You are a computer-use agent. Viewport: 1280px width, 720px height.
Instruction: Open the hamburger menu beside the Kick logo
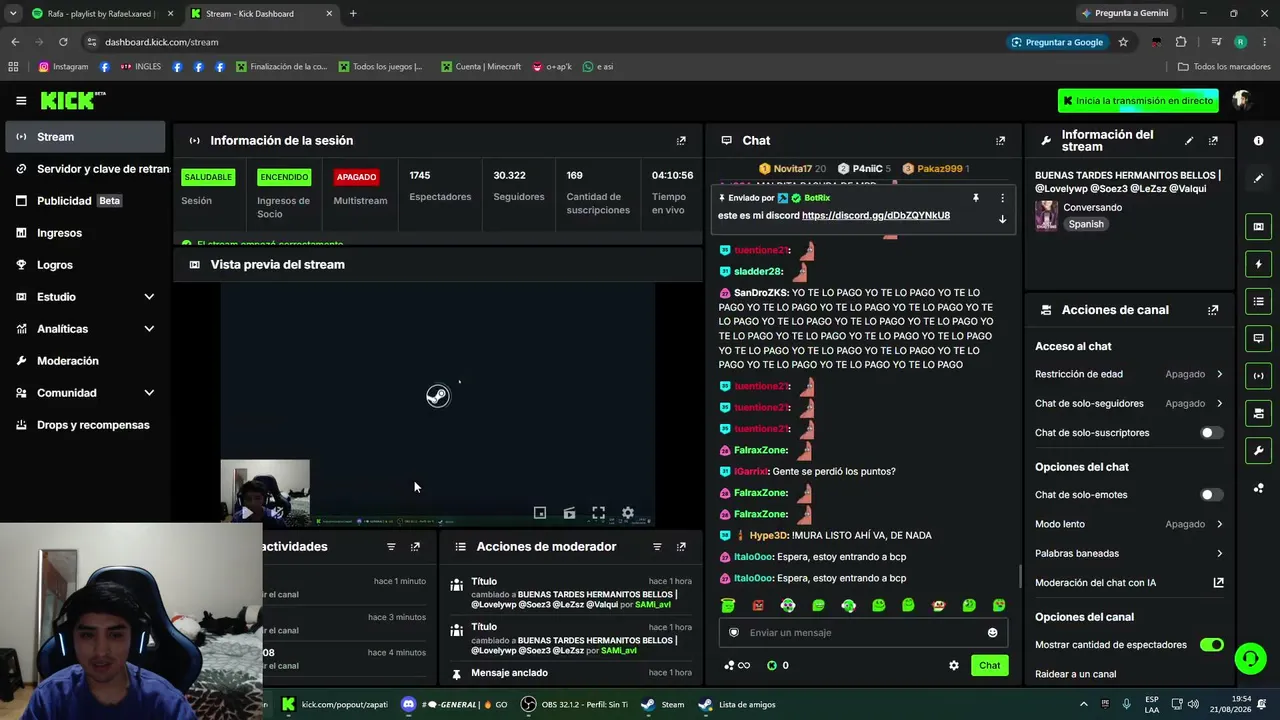click(x=21, y=100)
